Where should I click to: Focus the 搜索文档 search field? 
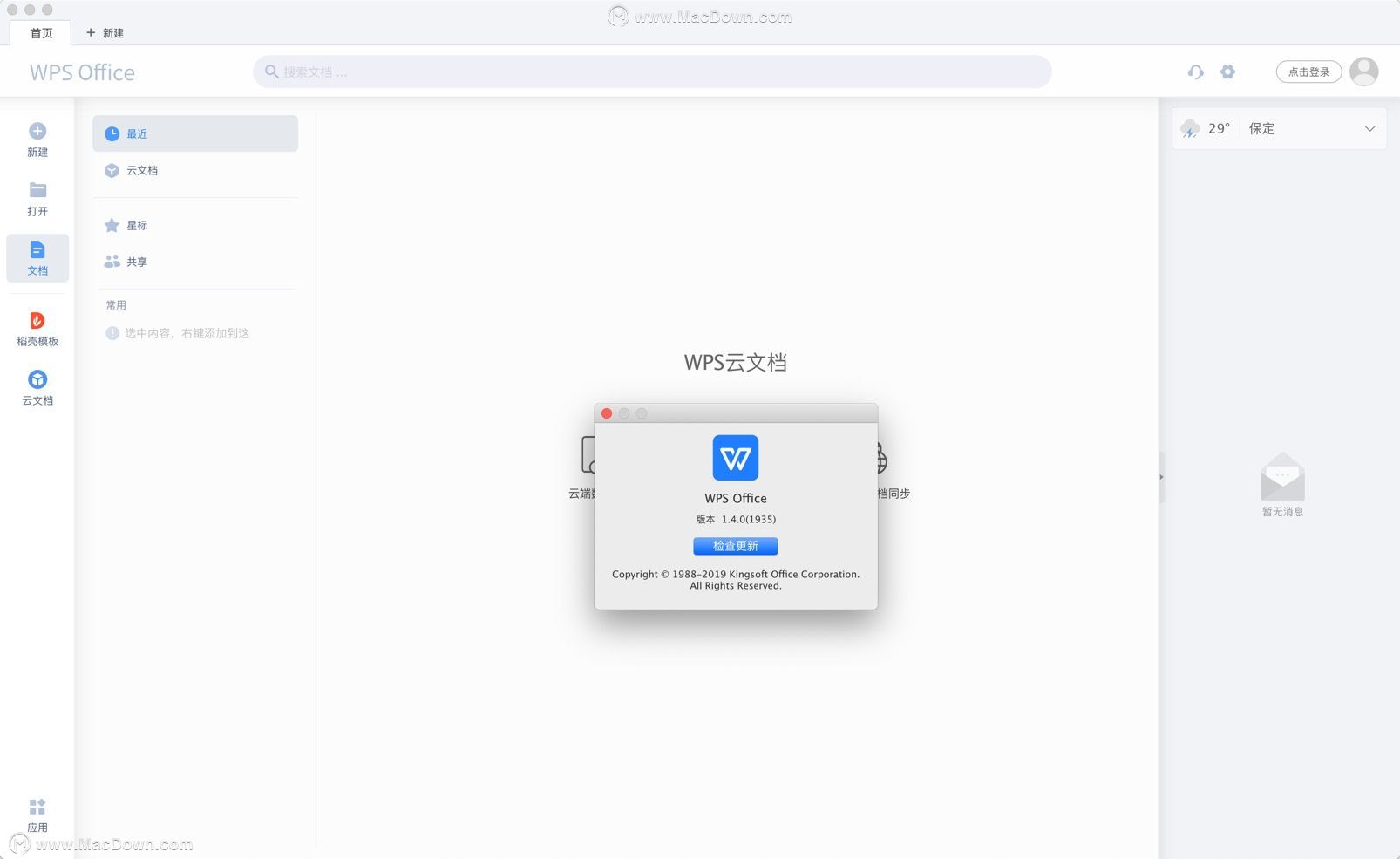click(x=652, y=72)
